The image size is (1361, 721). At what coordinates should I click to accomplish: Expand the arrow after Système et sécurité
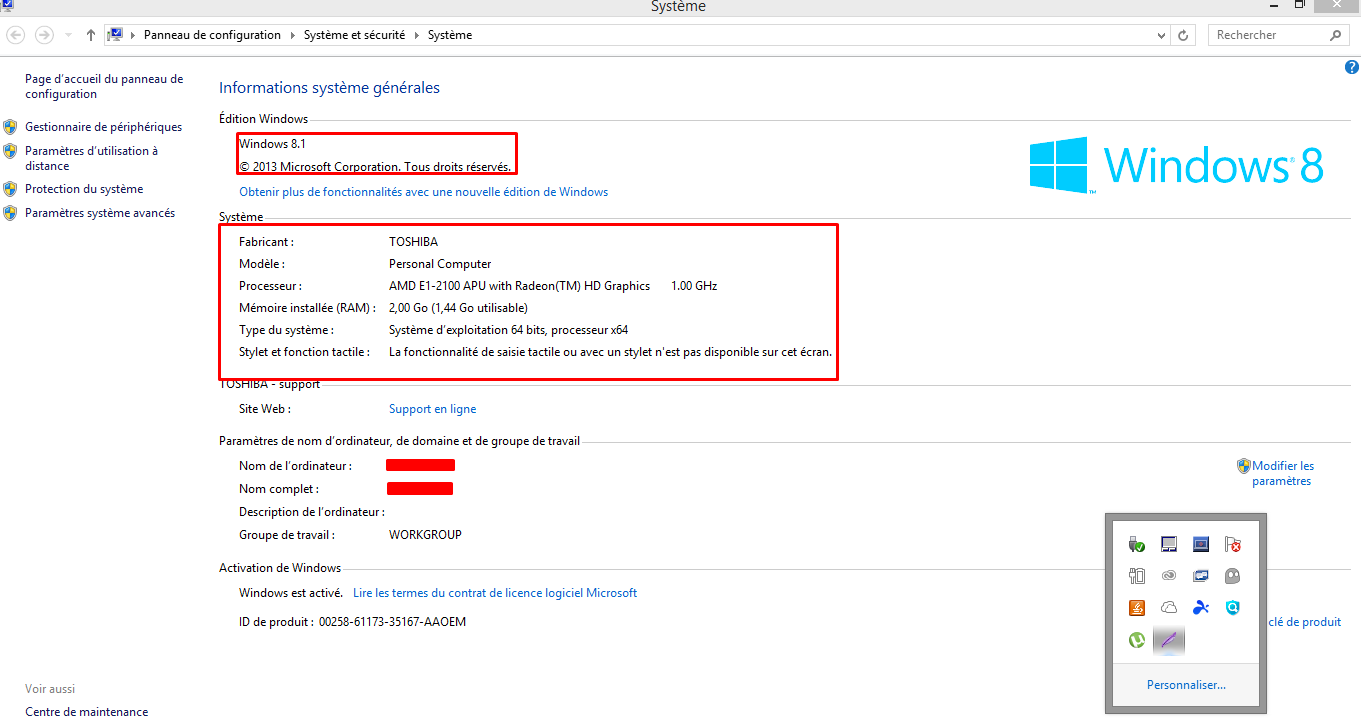coord(417,35)
